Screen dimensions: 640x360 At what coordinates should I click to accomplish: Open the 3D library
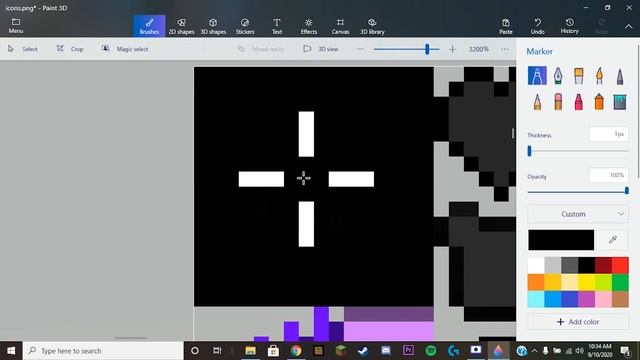pos(372,26)
